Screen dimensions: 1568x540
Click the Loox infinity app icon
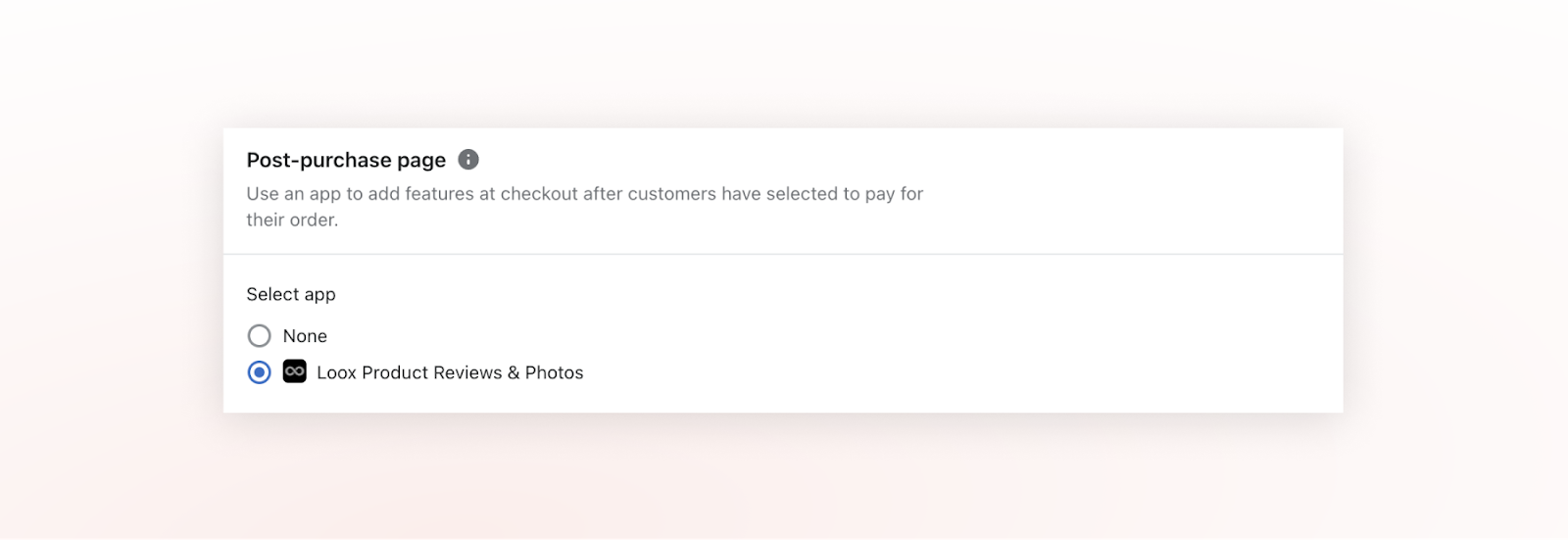click(295, 371)
